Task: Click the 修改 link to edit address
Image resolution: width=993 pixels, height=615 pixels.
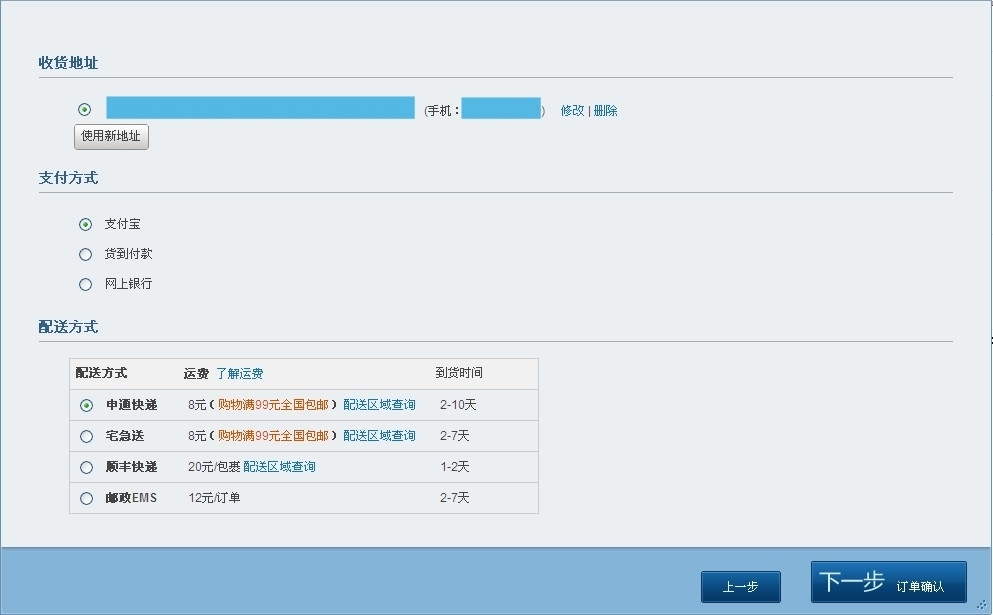Action: tap(572, 111)
